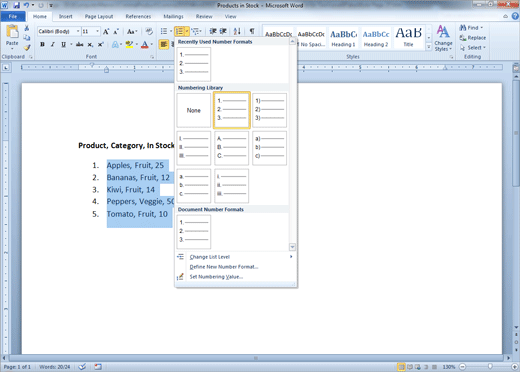Switch to the References tab
Image resolution: width=520 pixels, height=372 pixels.
click(138, 16)
